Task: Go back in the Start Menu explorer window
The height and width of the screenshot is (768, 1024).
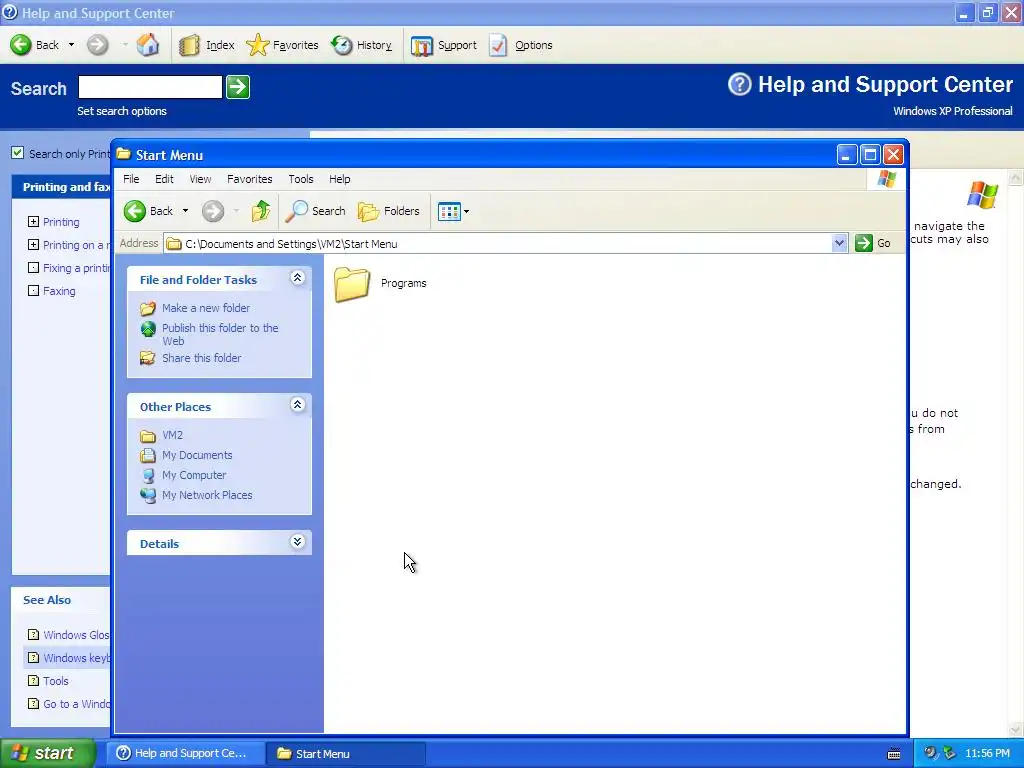Action: coord(149,211)
